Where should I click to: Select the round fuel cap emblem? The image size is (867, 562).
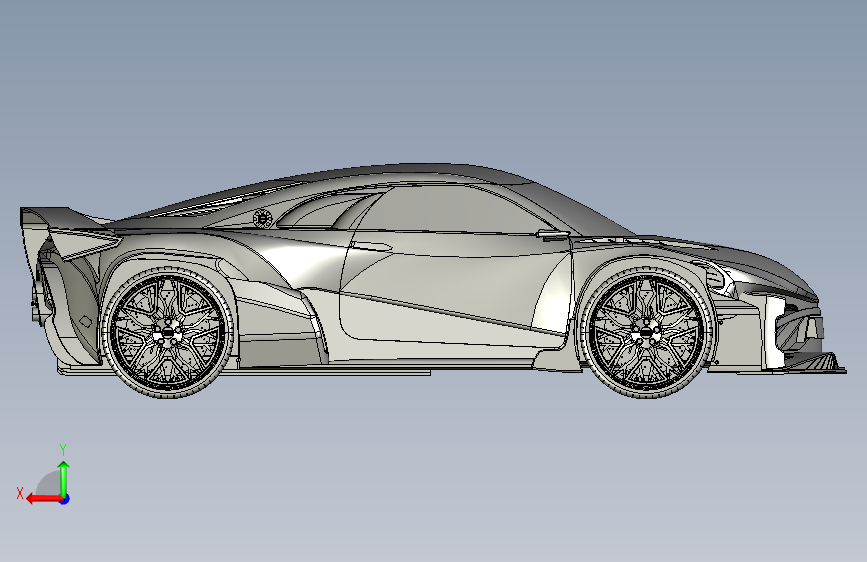point(263,219)
